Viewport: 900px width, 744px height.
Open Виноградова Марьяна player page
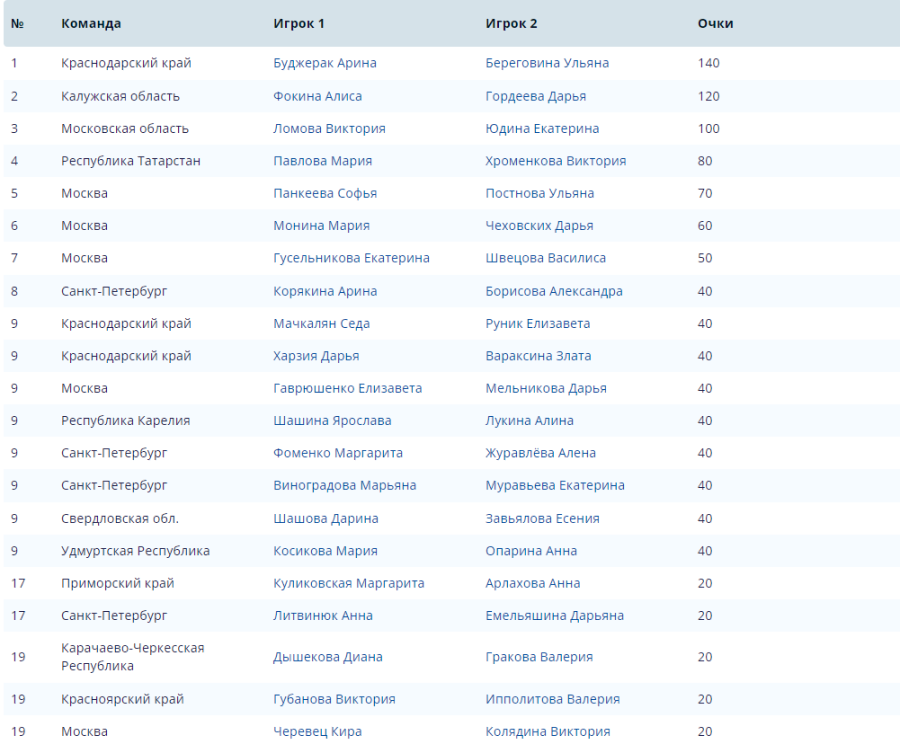[344, 485]
